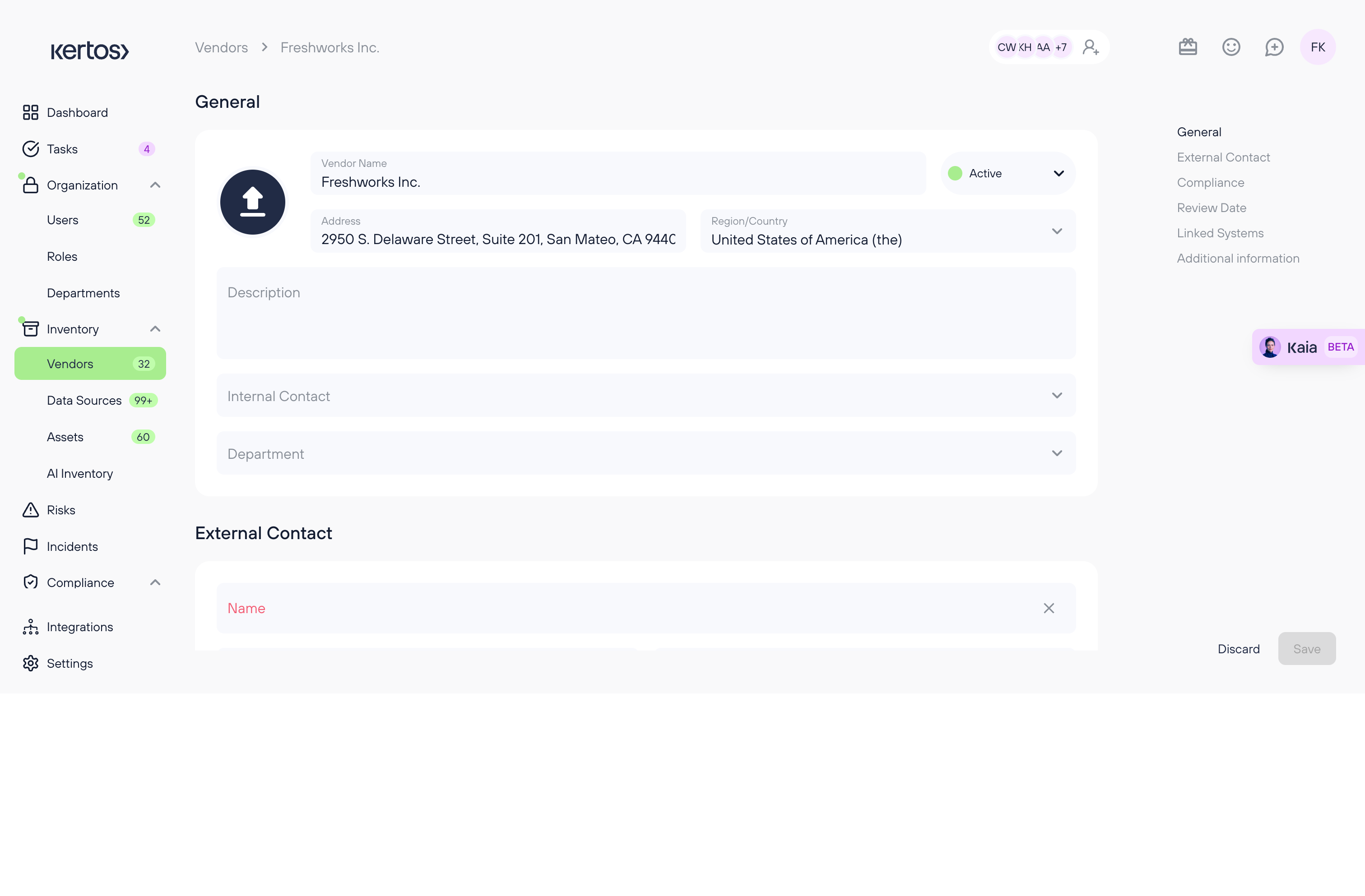The width and height of the screenshot is (1365, 896).
Task: Open Tasks in the sidebar
Action: click(x=62, y=149)
